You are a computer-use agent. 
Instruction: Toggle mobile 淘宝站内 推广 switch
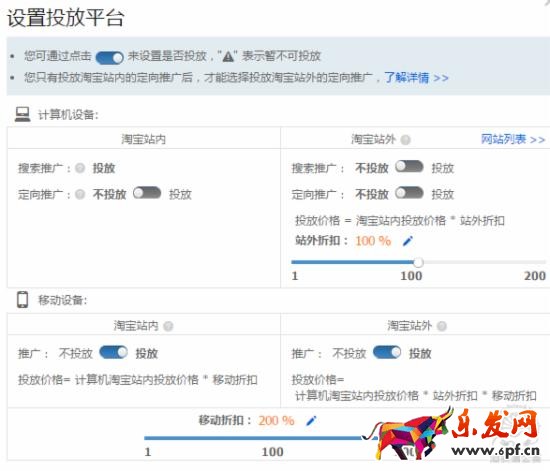[114, 352]
